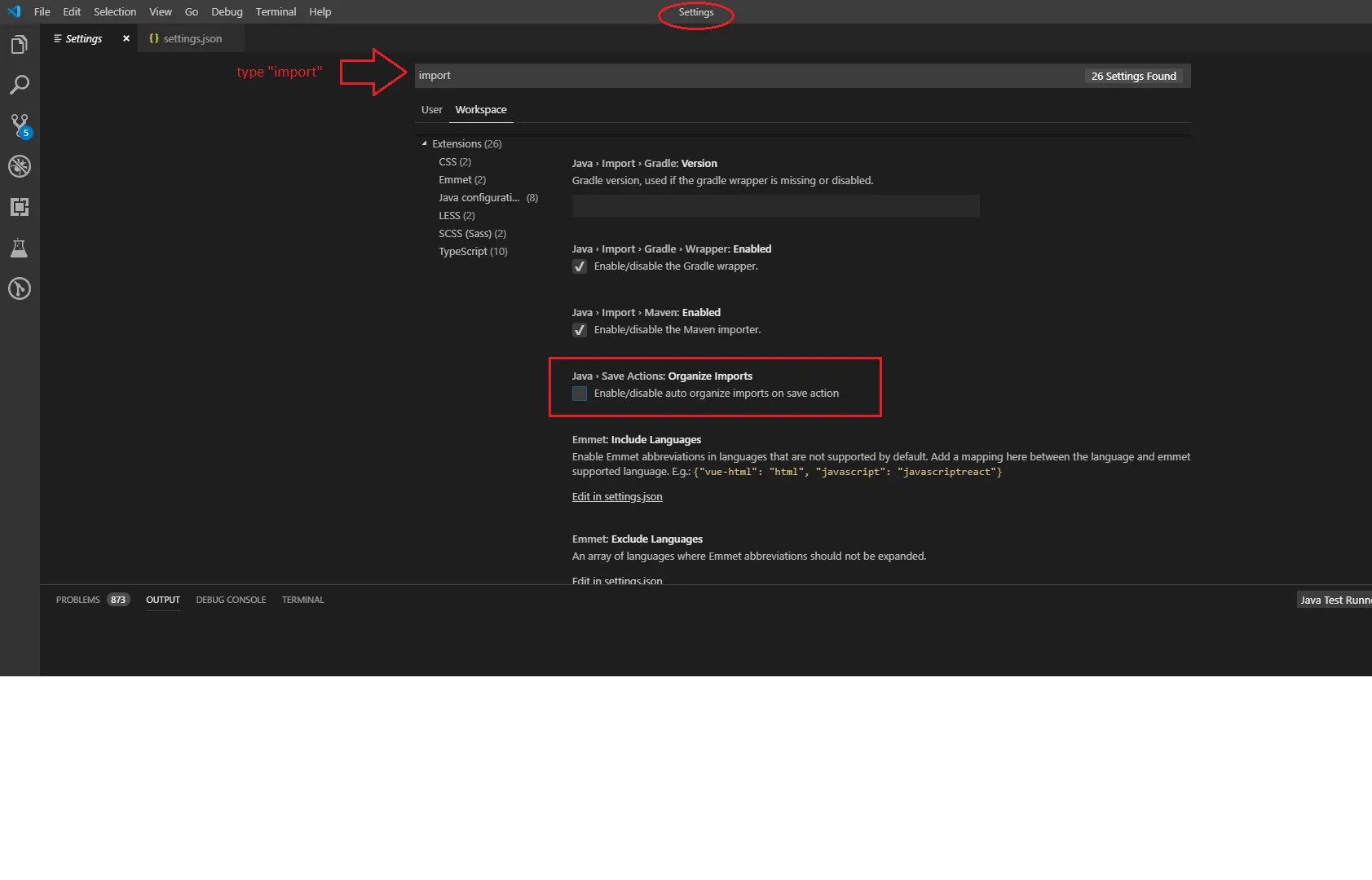Select the User settings tab

tap(432, 109)
